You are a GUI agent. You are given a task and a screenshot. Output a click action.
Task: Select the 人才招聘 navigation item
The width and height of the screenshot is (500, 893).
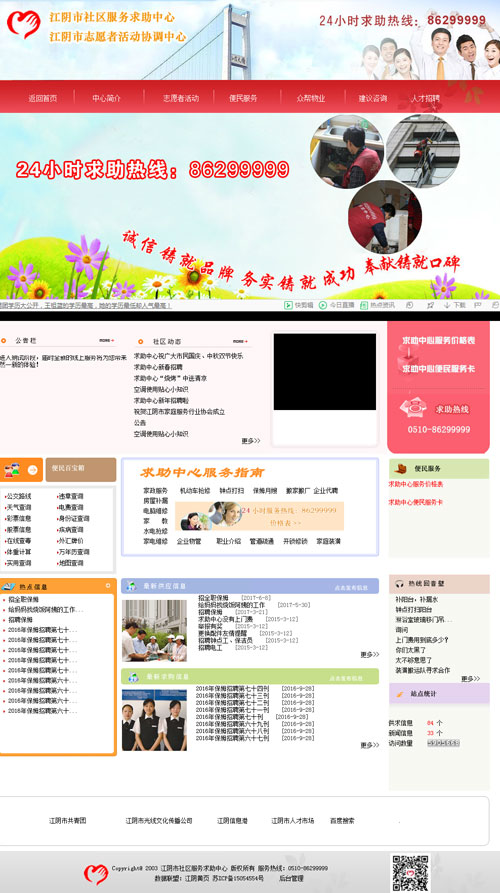click(x=425, y=98)
